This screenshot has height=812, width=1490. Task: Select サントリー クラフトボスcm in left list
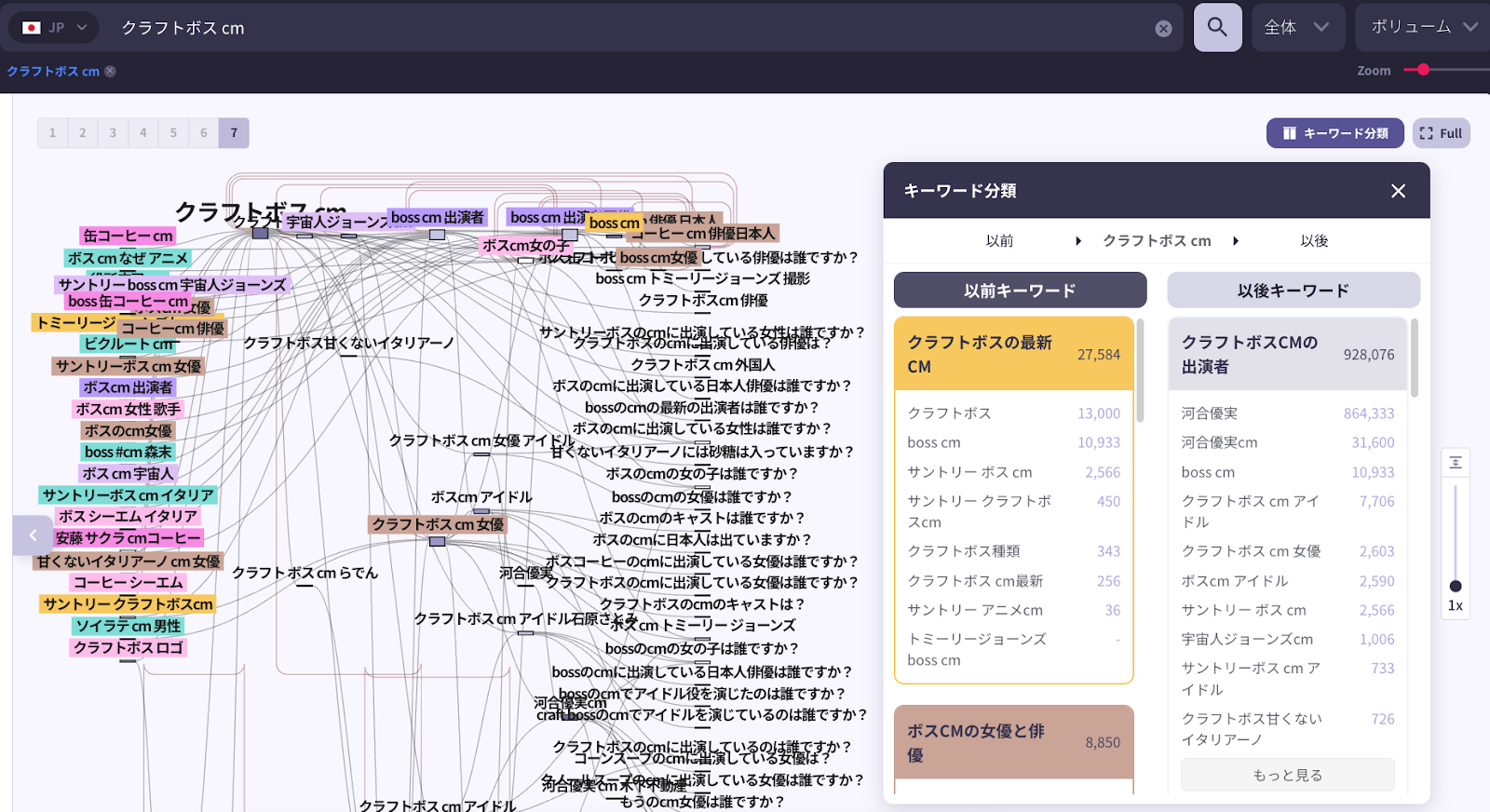(1014, 511)
